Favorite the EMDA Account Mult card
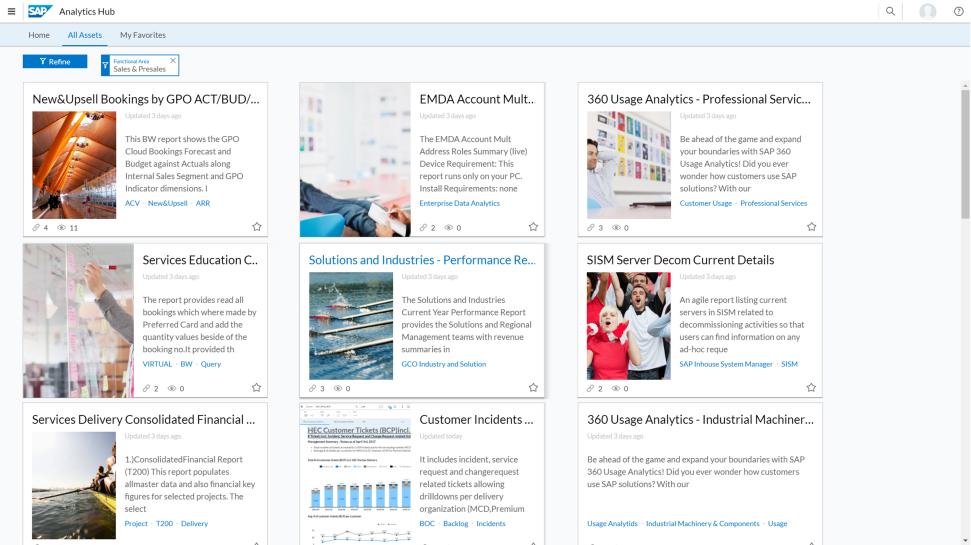The image size is (971, 545). pos(533,227)
